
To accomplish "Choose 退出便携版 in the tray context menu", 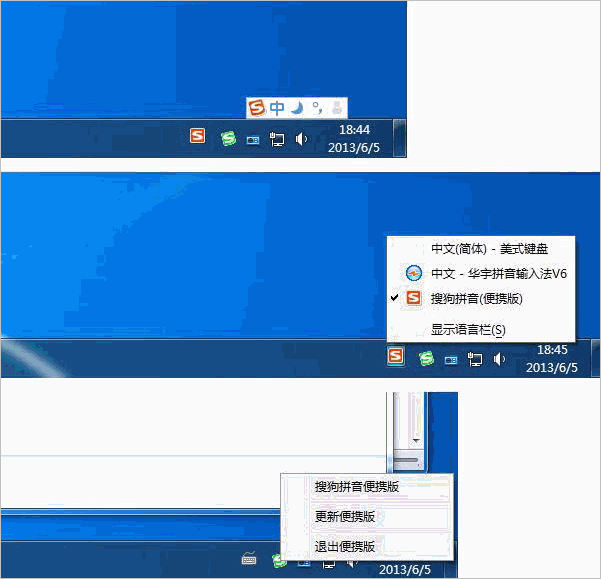I will 367,547.
